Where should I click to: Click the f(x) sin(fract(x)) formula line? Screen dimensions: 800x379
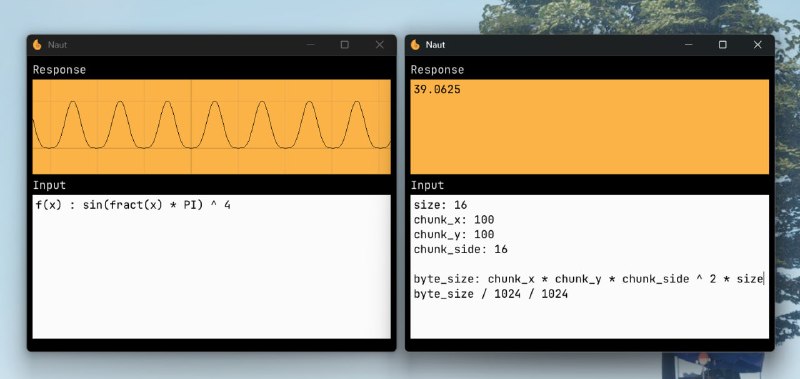[133, 205]
